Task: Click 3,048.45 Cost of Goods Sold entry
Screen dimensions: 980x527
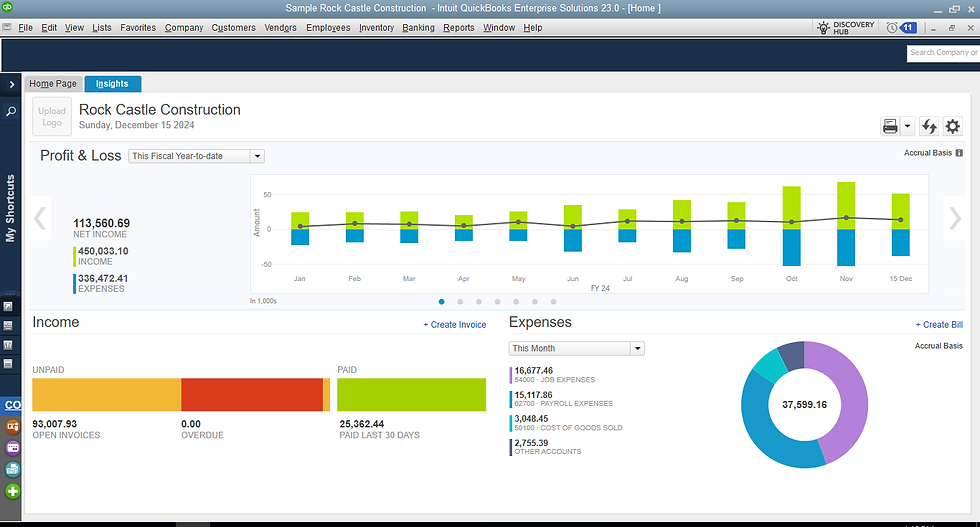Action: point(568,423)
